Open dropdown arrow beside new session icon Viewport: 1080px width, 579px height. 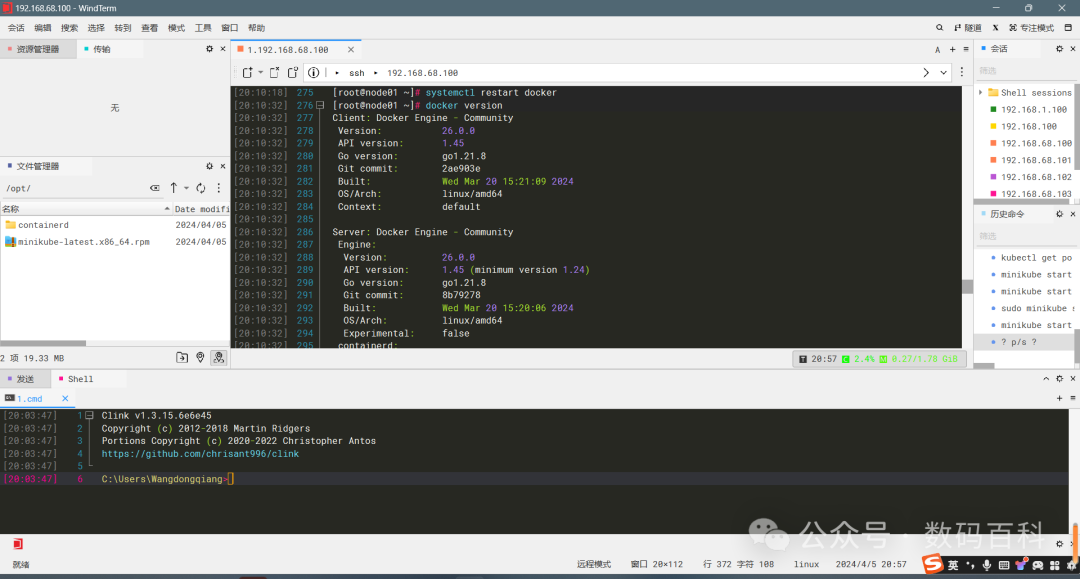(x=261, y=73)
